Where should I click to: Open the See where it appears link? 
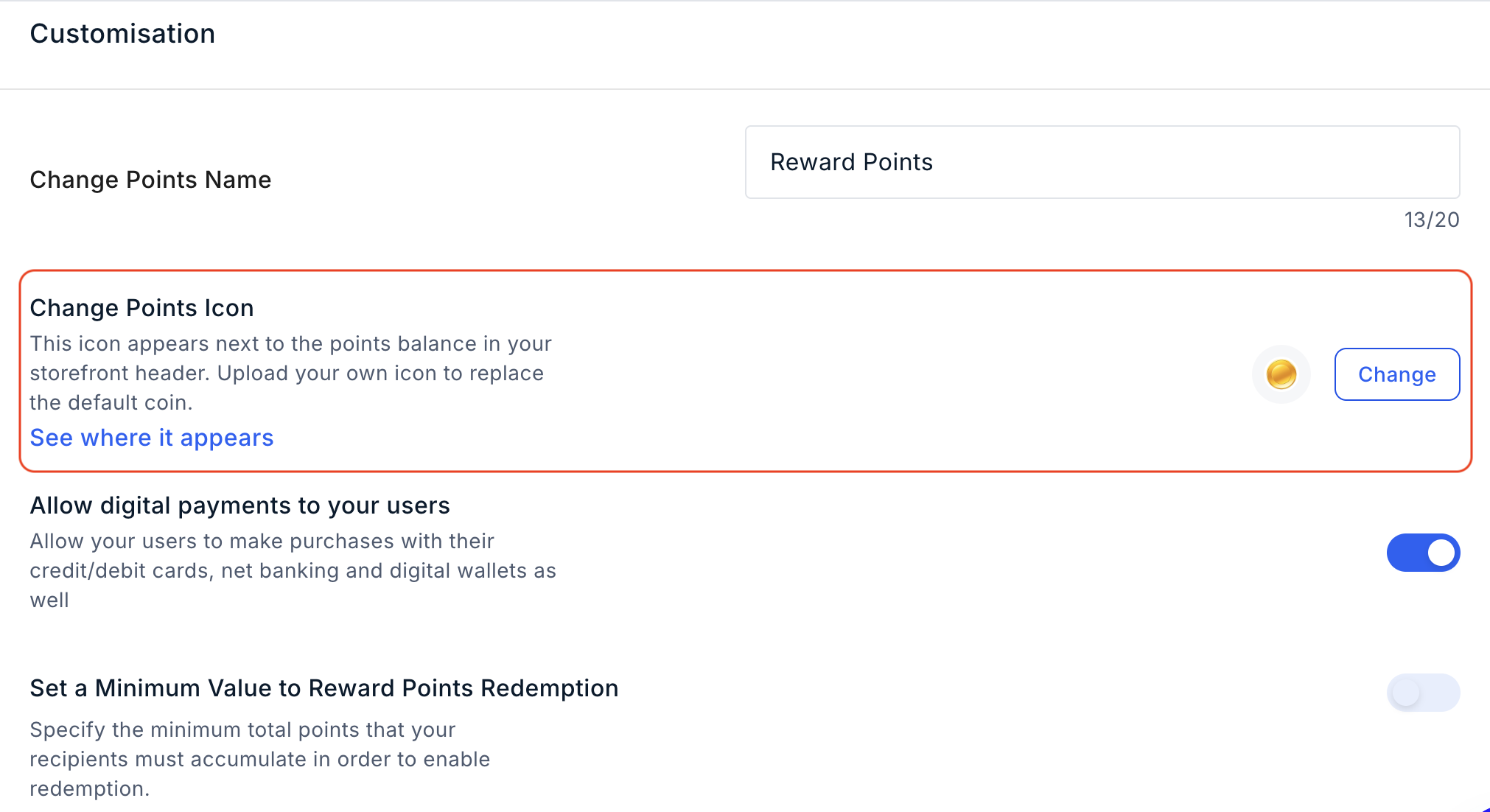point(152,438)
